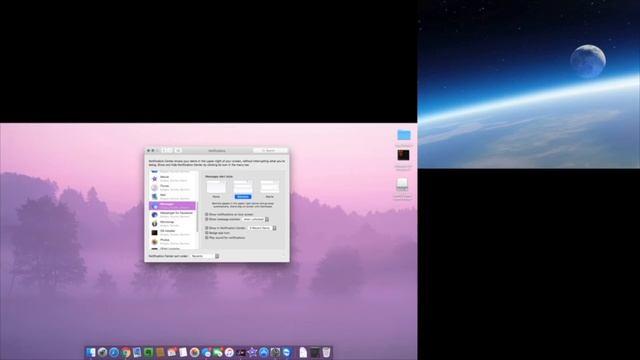Toggle Show message preview checkbox
The width and height of the screenshot is (640, 360).
[207, 219]
